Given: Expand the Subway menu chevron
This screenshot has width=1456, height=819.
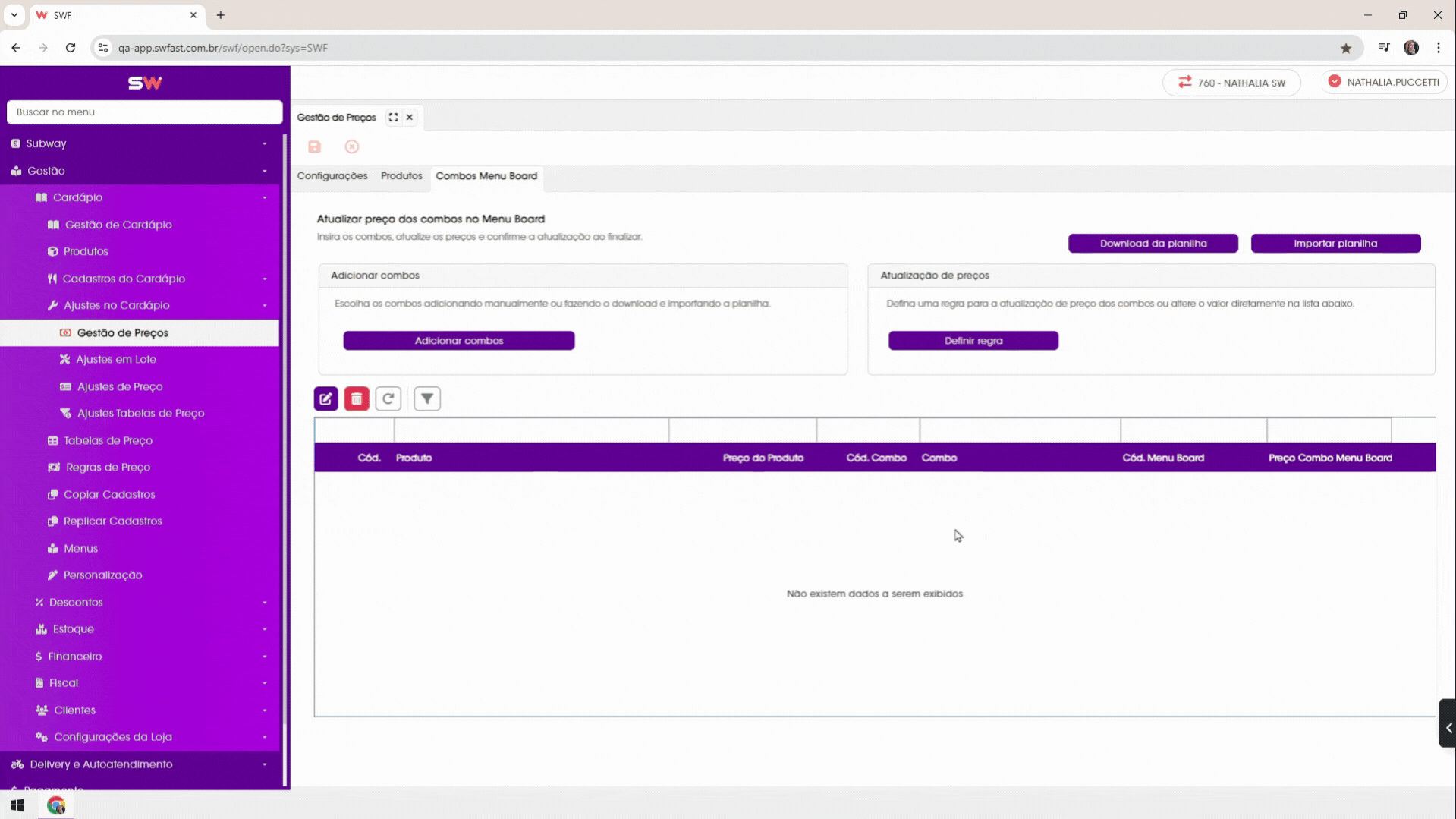Looking at the screenshot, I should (x=265, y=143).
